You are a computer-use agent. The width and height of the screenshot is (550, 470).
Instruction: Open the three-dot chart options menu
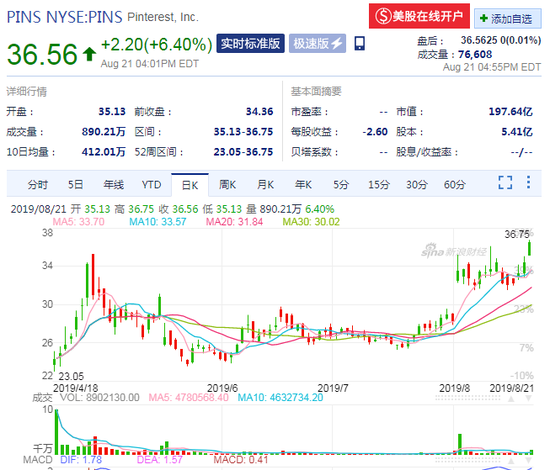[x=528, y=182]
